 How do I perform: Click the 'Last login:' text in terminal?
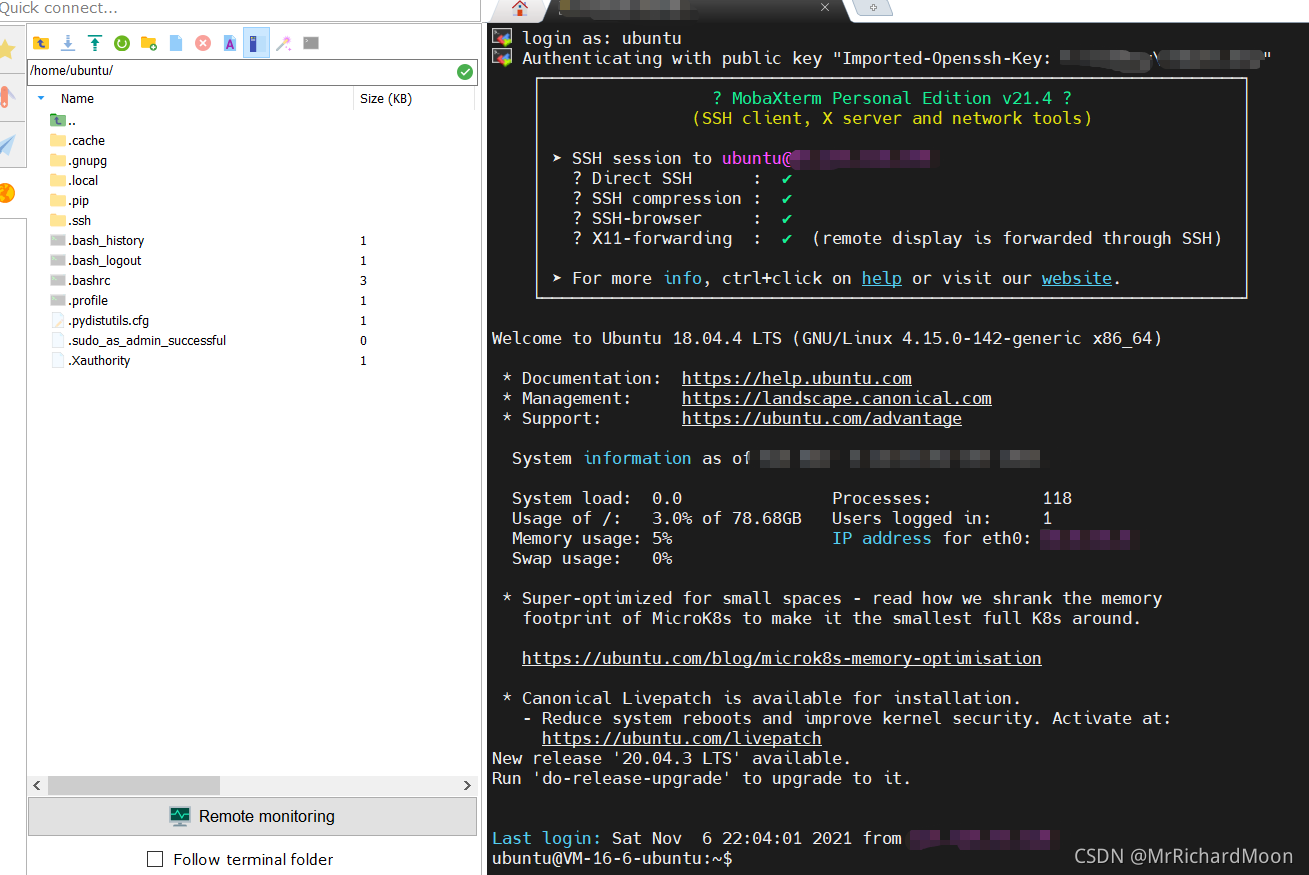click(x=547, y=838)
